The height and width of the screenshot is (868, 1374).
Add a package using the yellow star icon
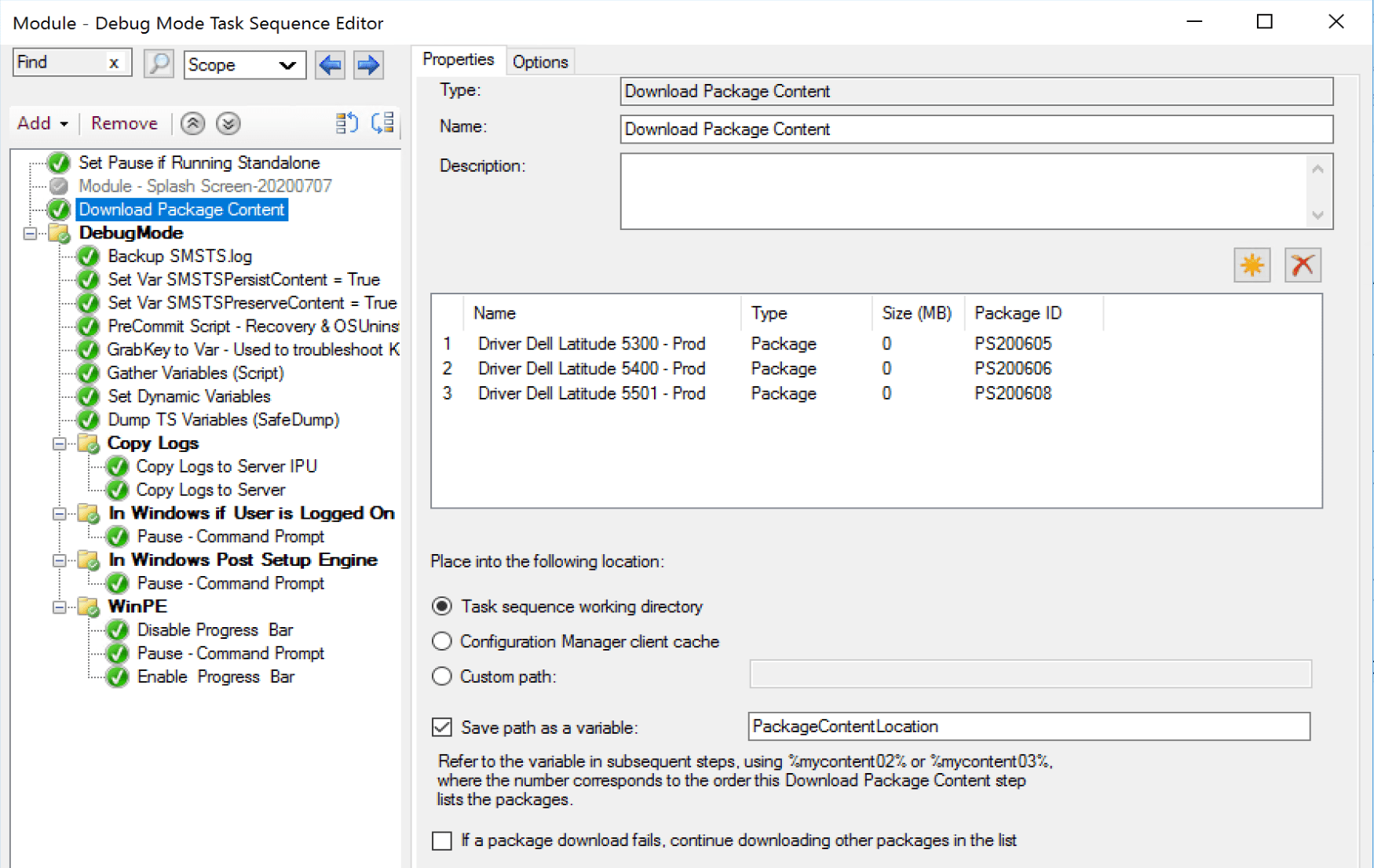(x=1252, y=265)
